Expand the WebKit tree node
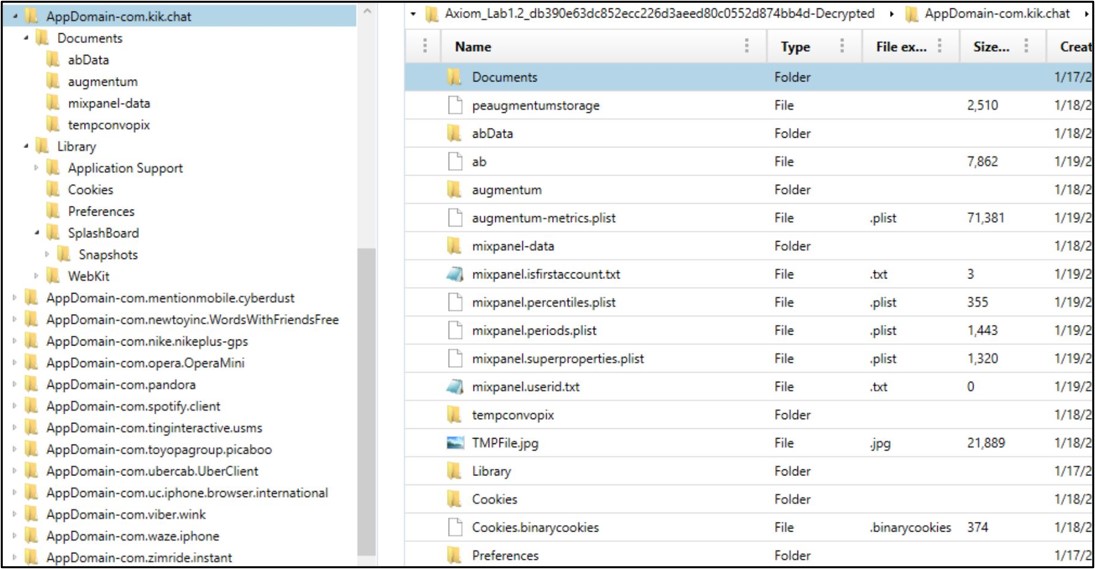The width and height of the screenshot is (1095, 569). tap(36, 276)
